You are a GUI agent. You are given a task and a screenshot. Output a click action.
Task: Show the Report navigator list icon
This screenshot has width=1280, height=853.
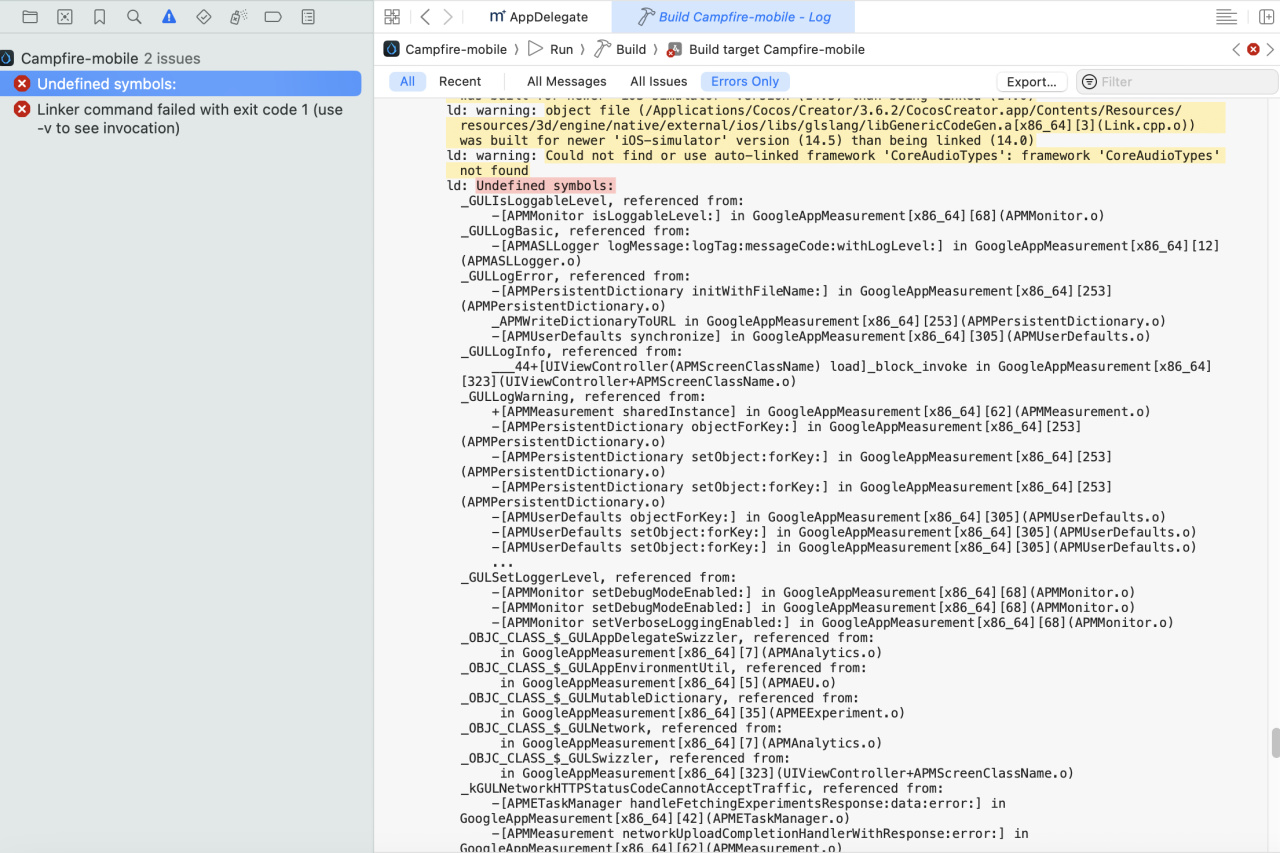click(x=307, y=16)
